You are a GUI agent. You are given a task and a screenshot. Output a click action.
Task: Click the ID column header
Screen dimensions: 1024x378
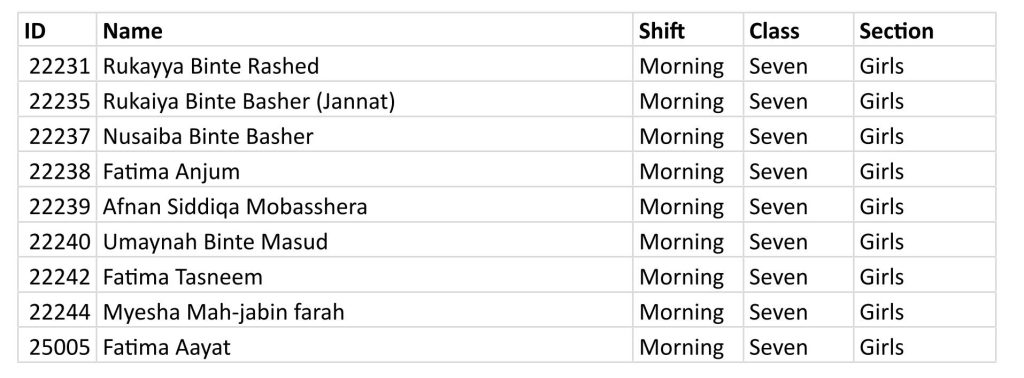57,30
